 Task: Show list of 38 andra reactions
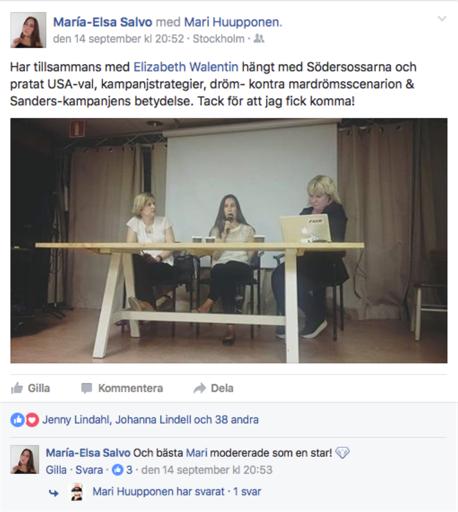[x=237, y=420]
